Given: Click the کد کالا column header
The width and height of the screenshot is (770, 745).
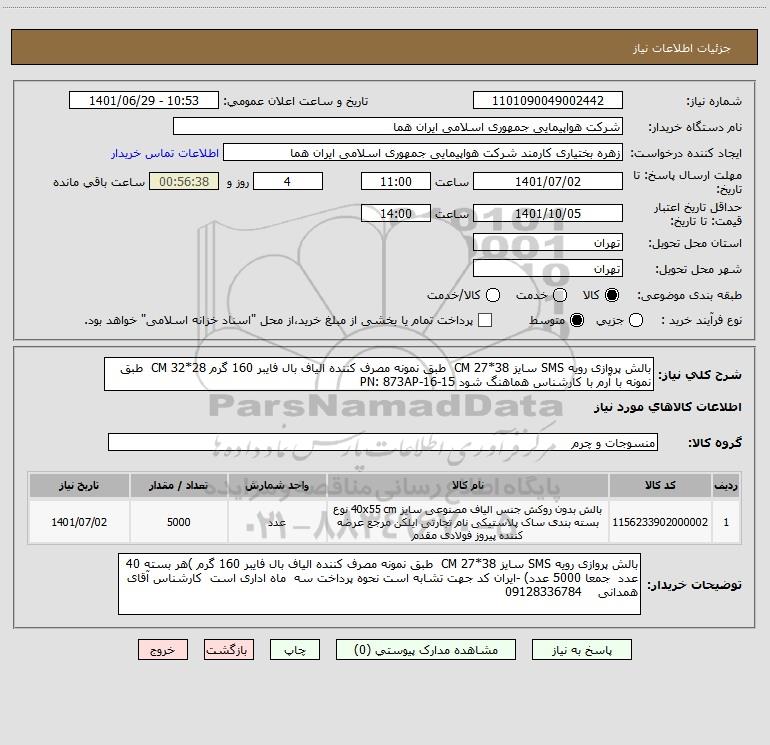Looking at the screenshot, I should pyautogui.click(x=660, y=485).
